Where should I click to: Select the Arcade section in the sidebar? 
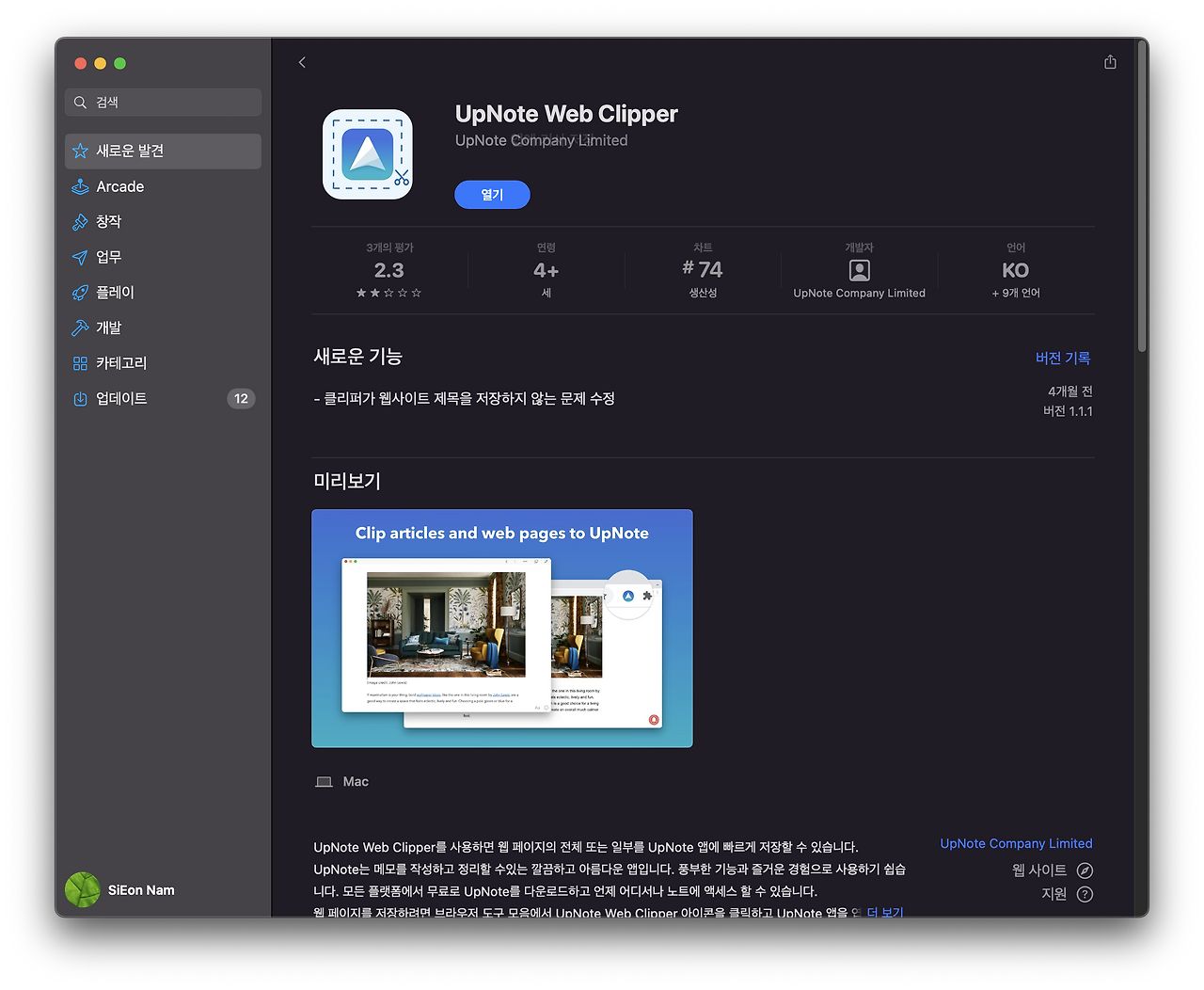point(118,186)
